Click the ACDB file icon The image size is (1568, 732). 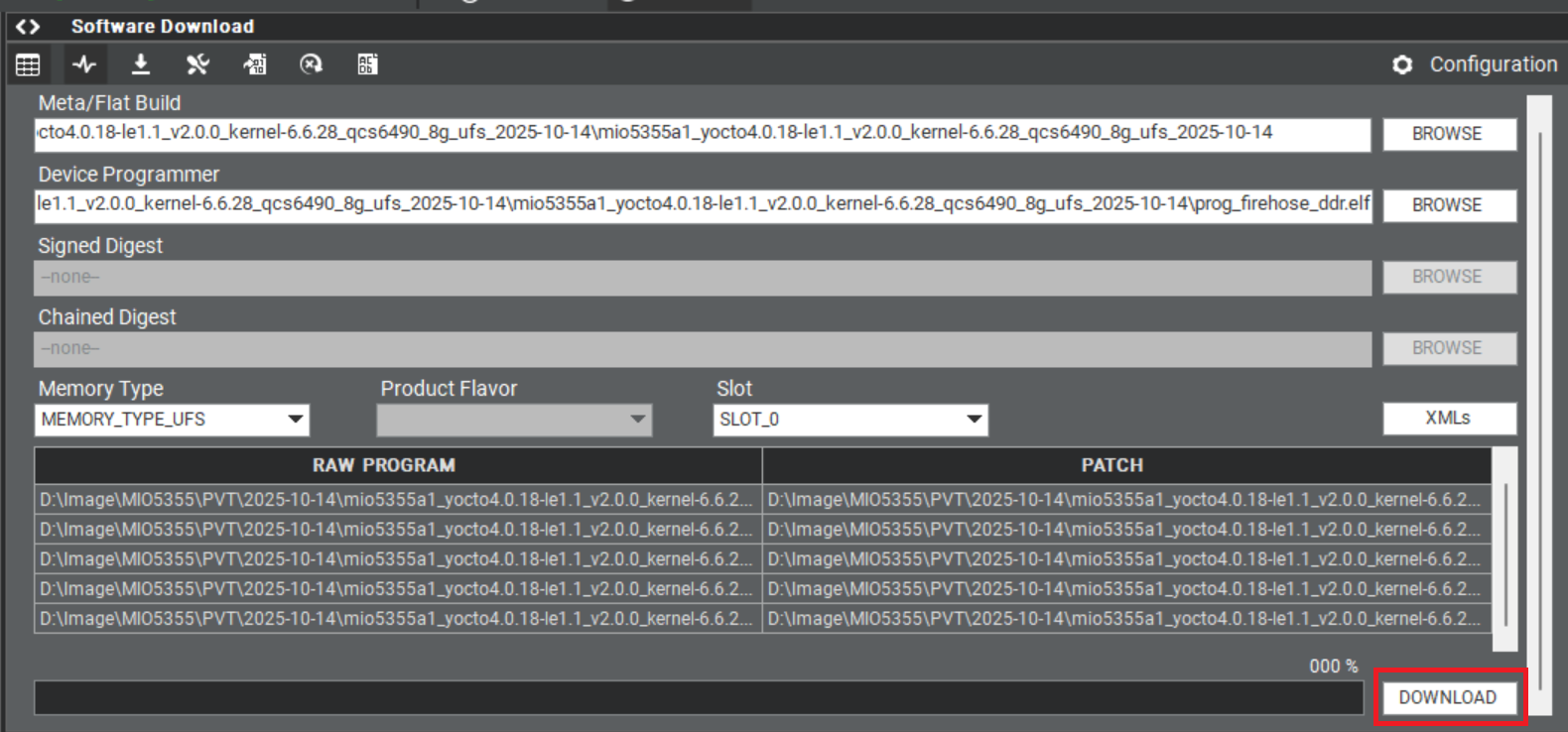[x=367, y=65]
